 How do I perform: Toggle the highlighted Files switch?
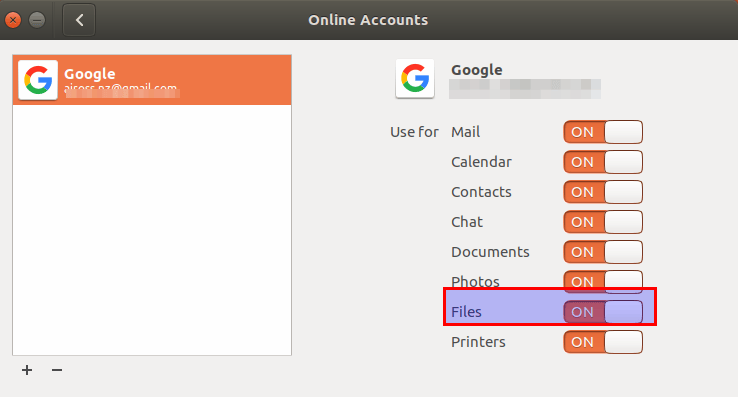[603, 312]
